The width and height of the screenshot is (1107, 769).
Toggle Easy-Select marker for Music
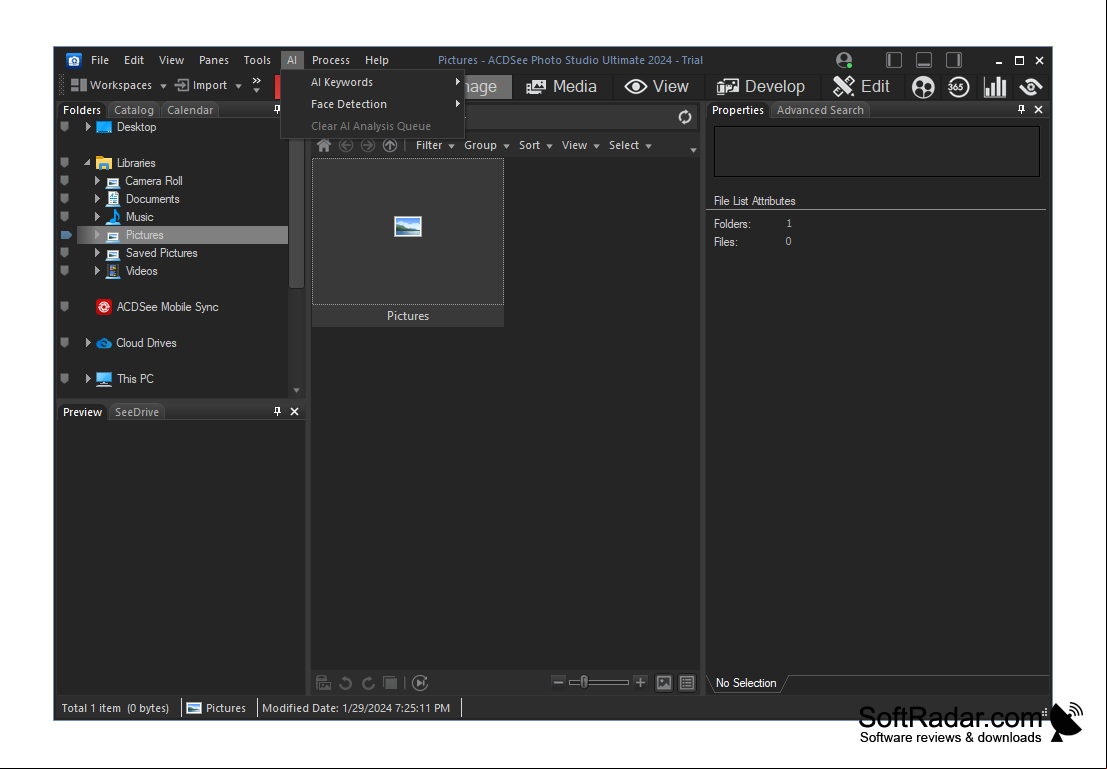[x=65, y=217]
